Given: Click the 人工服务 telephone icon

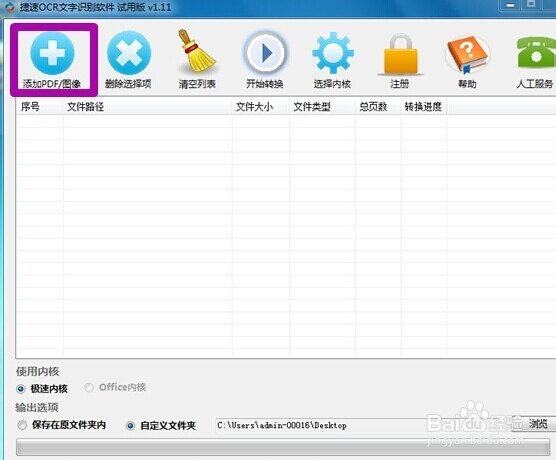Looking at the screenshot, I should [536, 52].
